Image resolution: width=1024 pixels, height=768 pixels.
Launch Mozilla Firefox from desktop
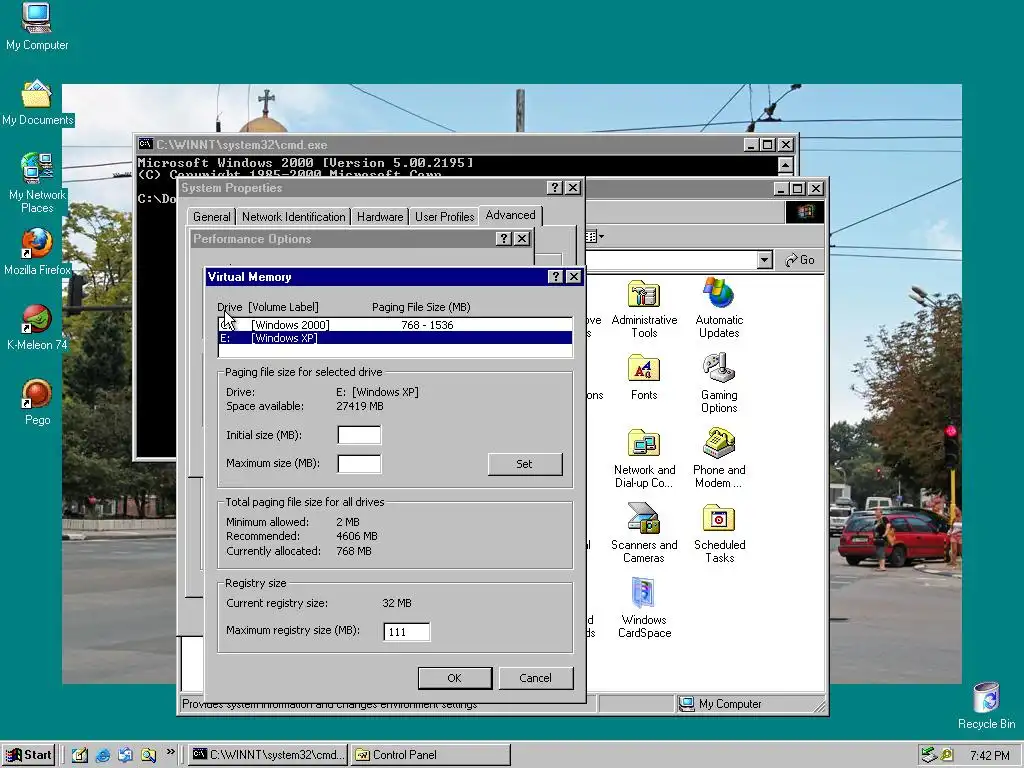click(37, 252)
